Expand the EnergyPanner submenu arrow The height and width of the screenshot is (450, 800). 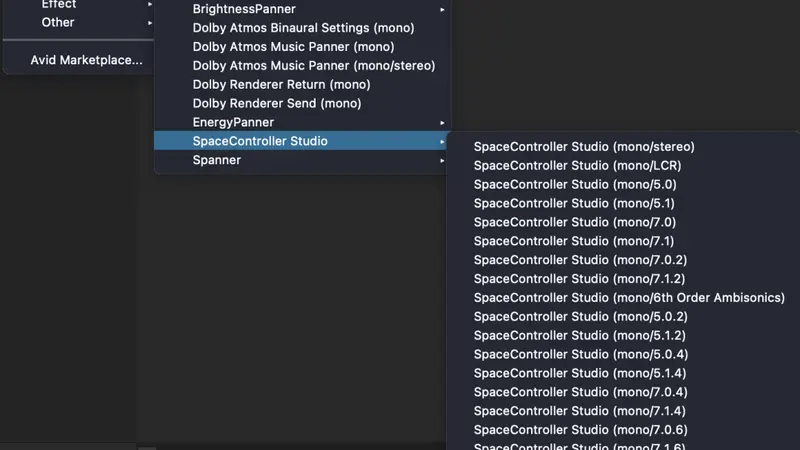(x=442, y=123)
